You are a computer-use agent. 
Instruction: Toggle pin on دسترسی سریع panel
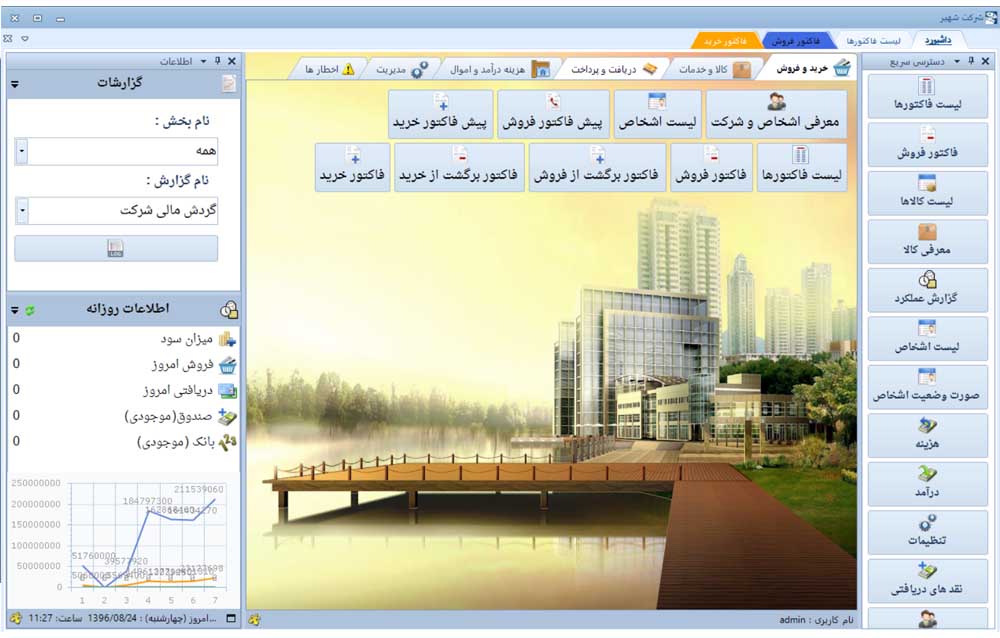(970, 62)
